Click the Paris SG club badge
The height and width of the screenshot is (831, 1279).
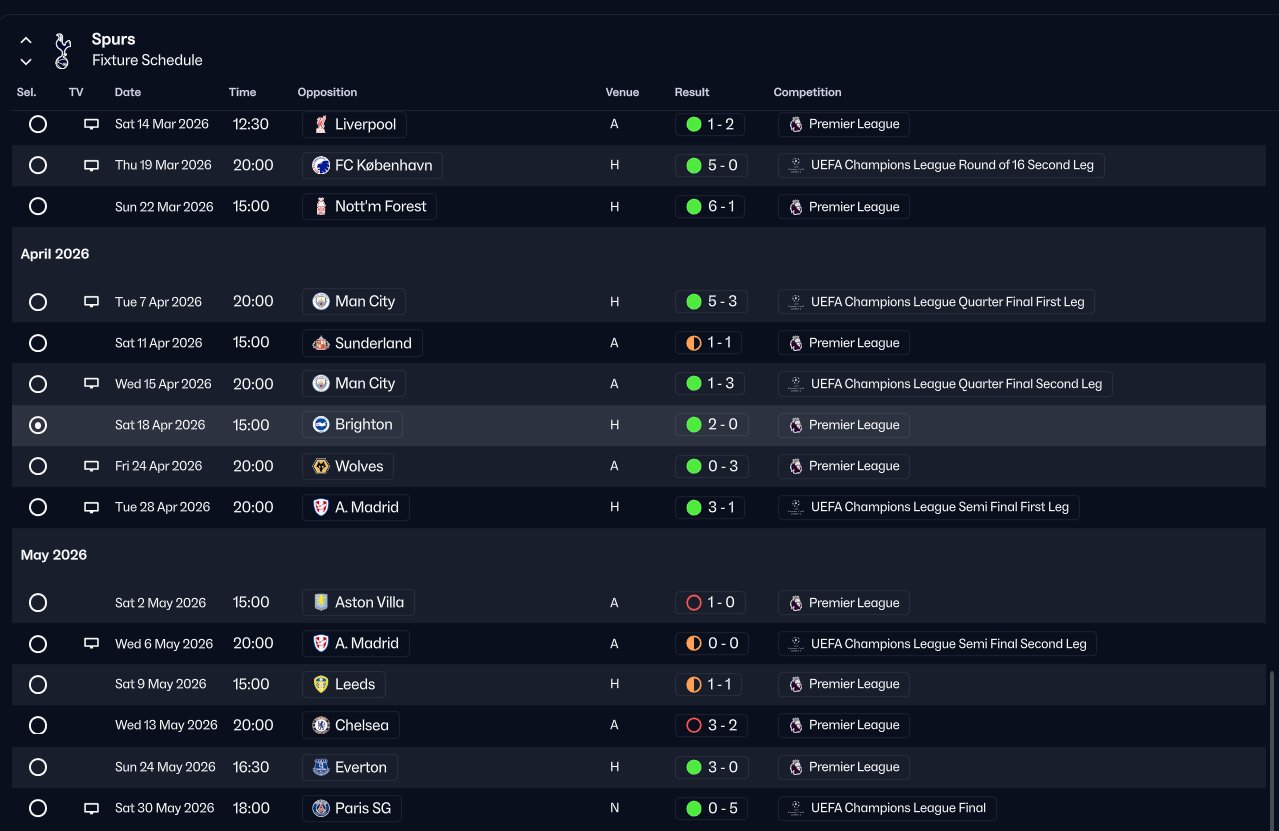point(321,808)
